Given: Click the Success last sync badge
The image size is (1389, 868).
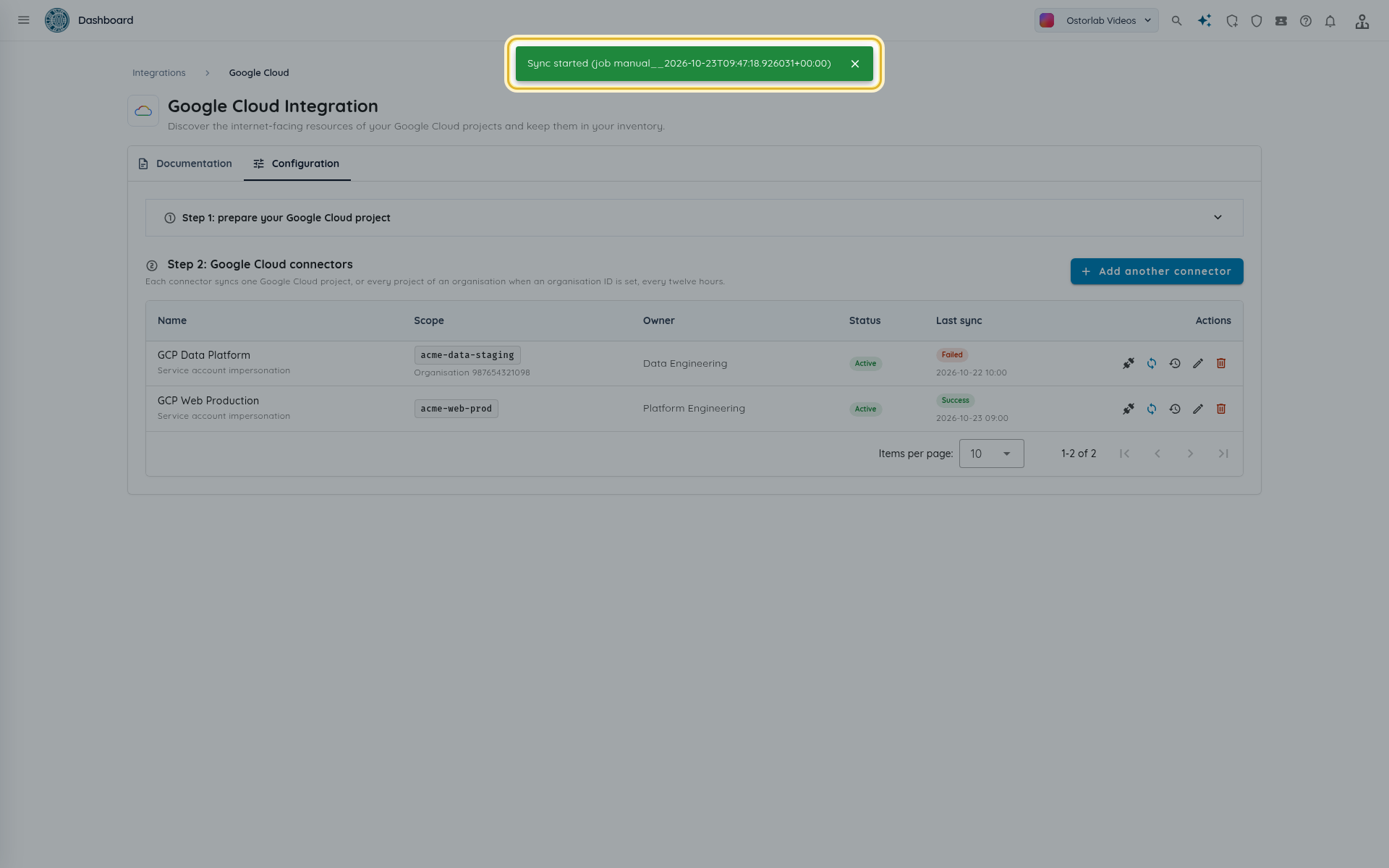Looking at the screenshot, I should (x=955, y=400).
